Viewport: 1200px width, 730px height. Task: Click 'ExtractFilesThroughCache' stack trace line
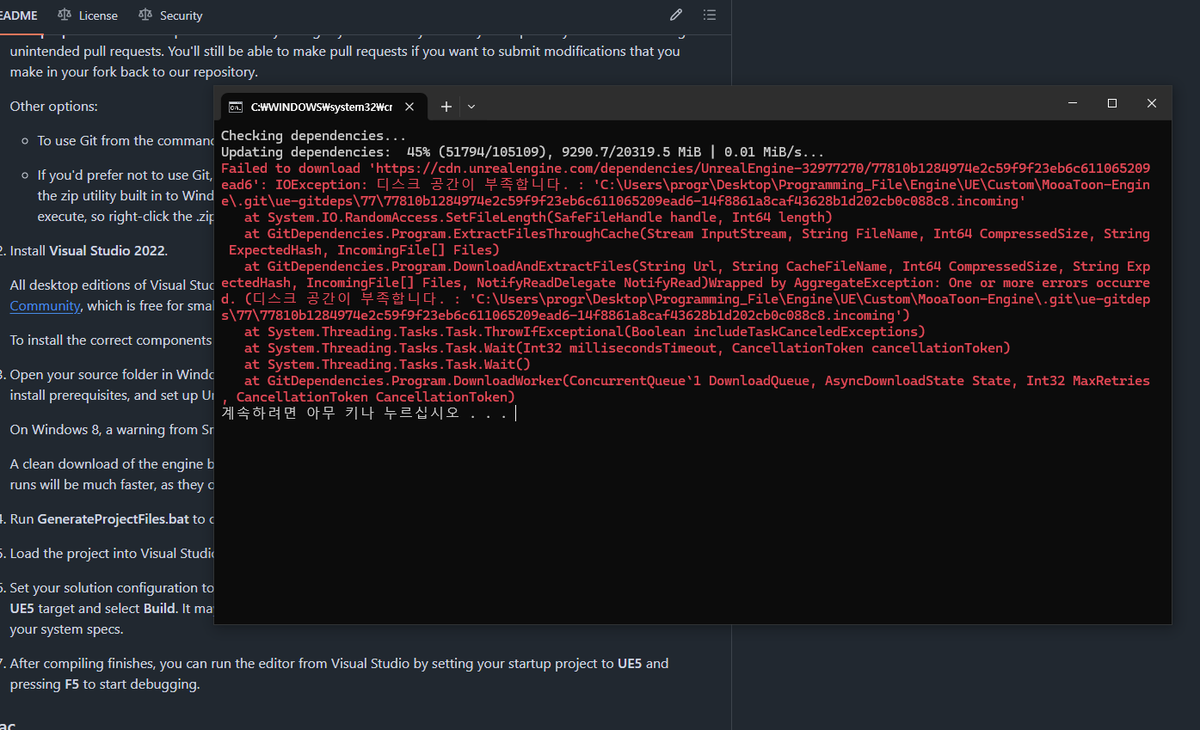click(x=697, y=233)
